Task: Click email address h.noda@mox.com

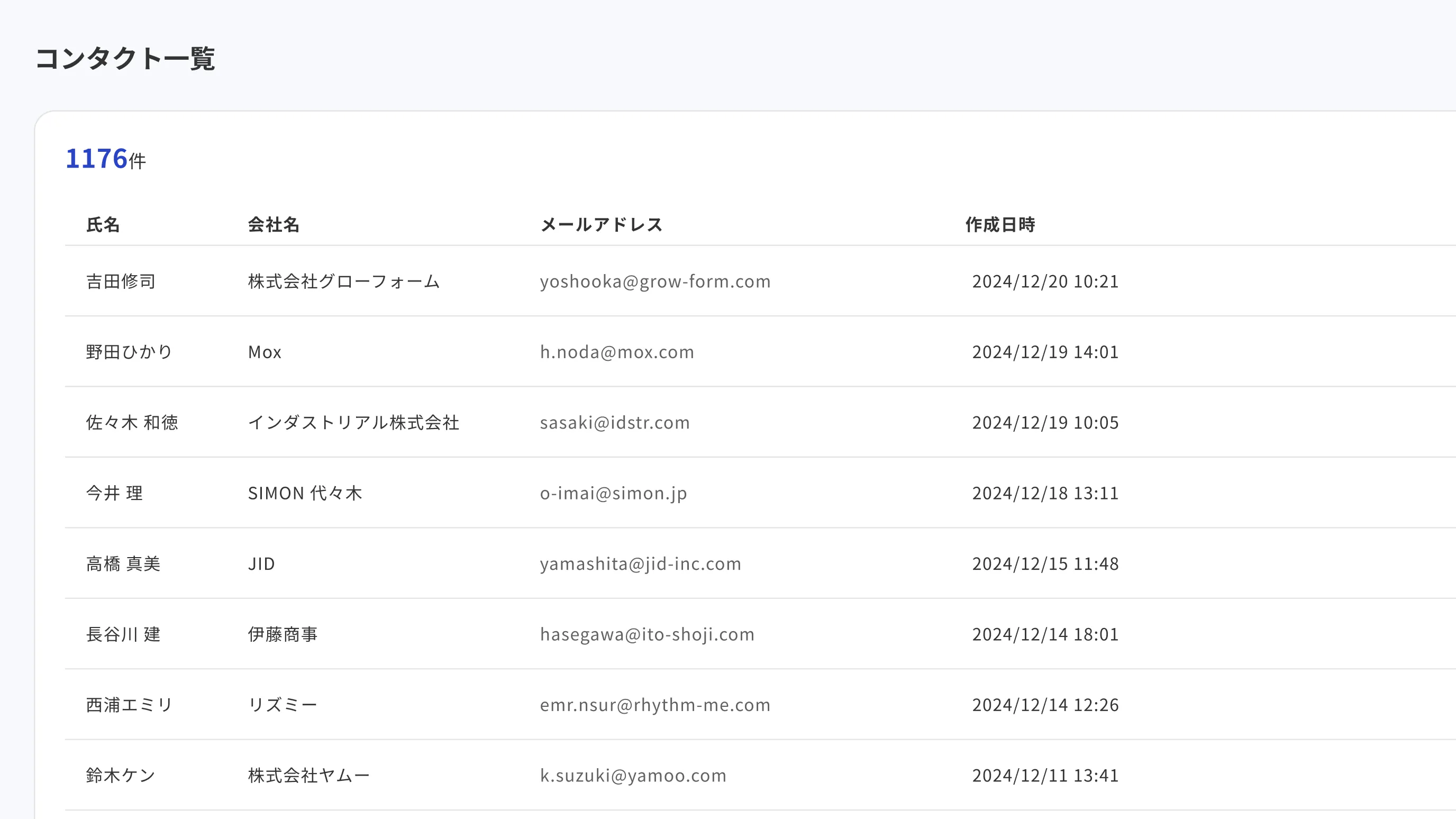Action: pyautogui.click(x=616, y=351)
